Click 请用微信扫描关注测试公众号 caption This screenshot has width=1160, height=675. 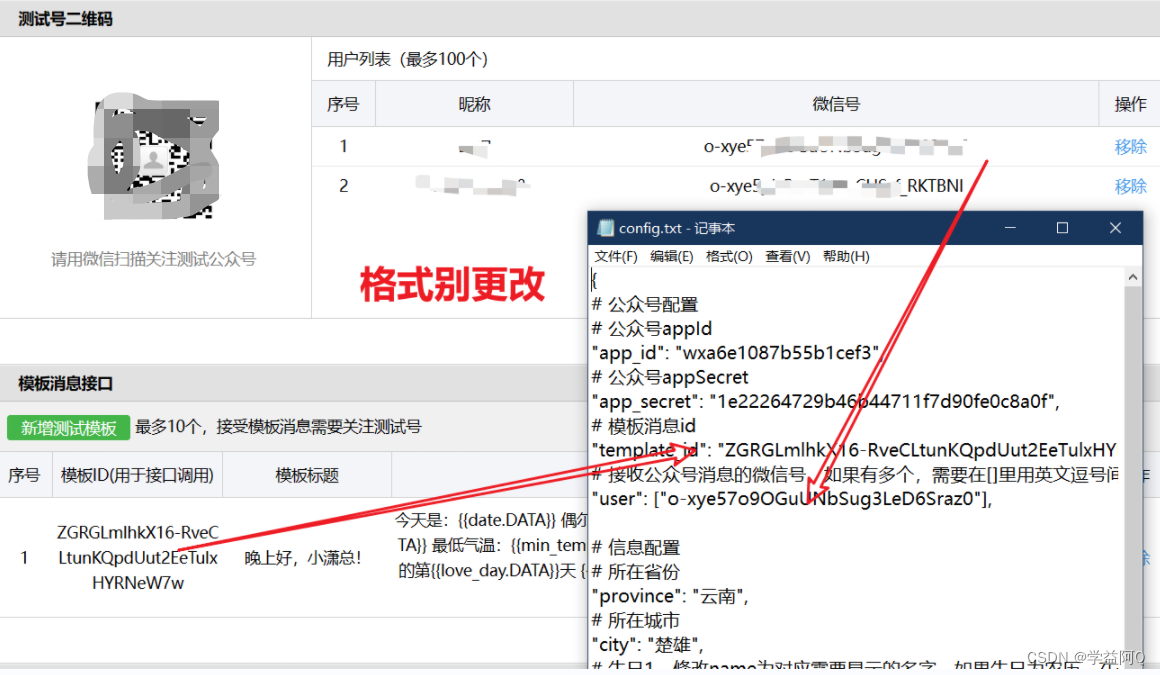point(153,259)
